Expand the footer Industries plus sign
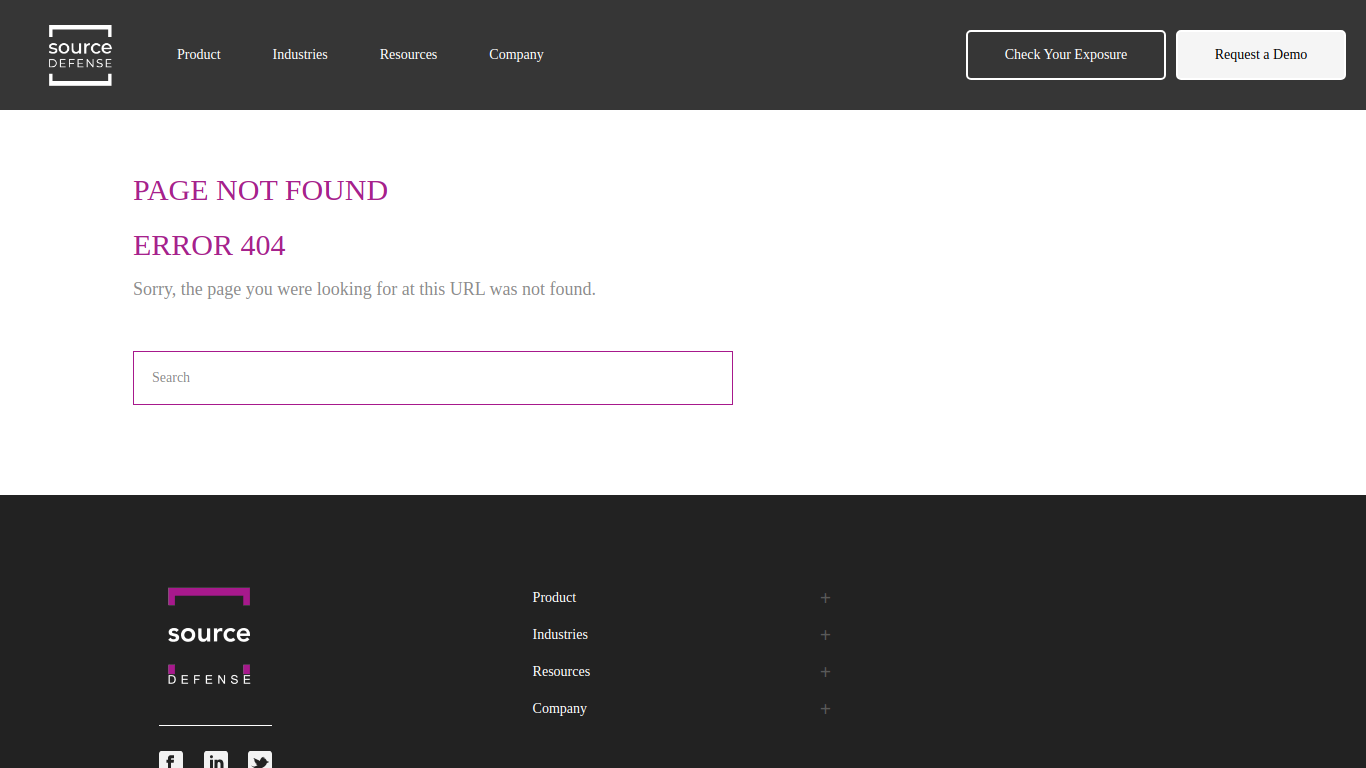Image resolution: width=1366 pixels, height=768 pixels. point(825,635)
